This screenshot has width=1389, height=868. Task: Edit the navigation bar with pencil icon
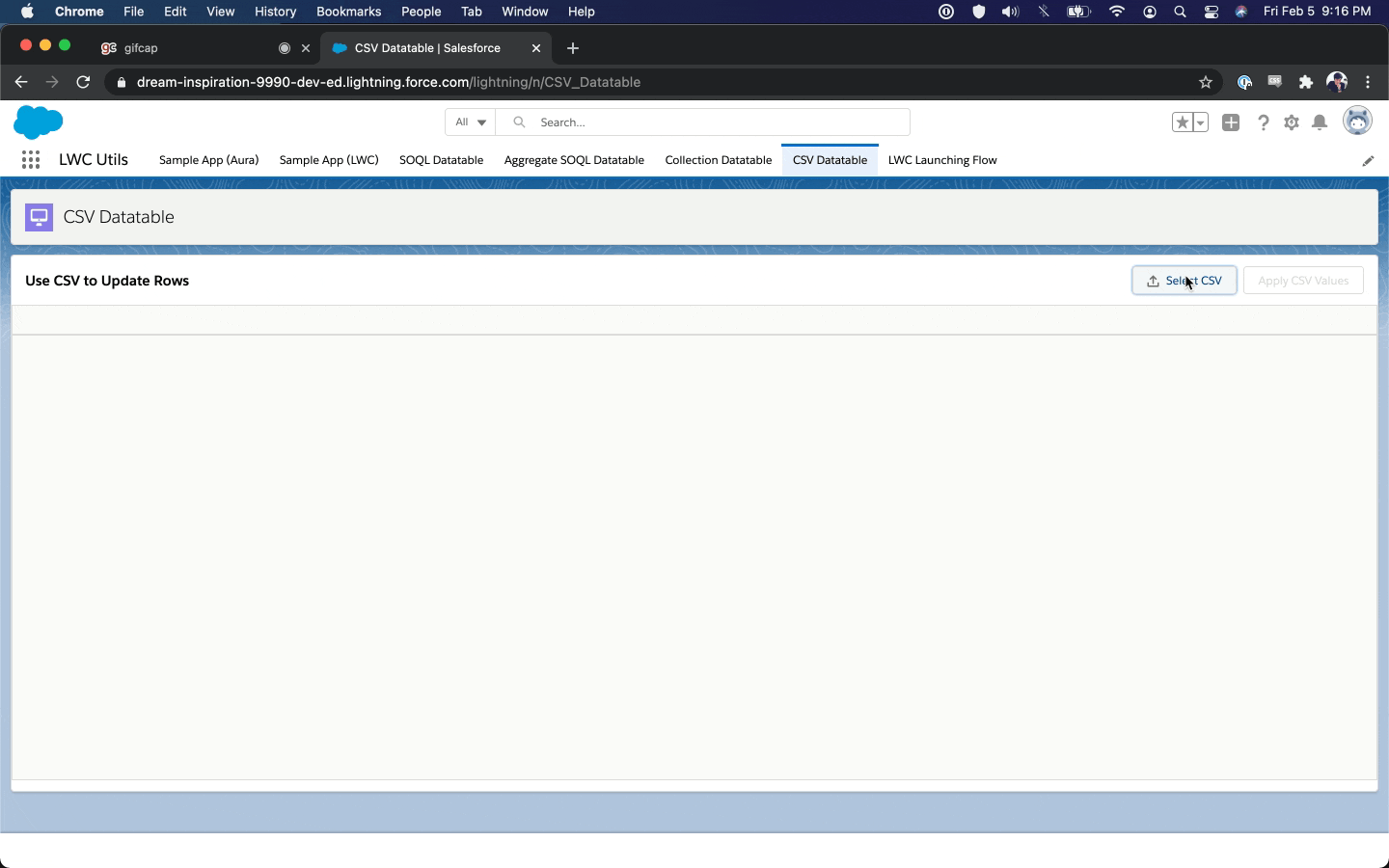(x=1370, y=161)
